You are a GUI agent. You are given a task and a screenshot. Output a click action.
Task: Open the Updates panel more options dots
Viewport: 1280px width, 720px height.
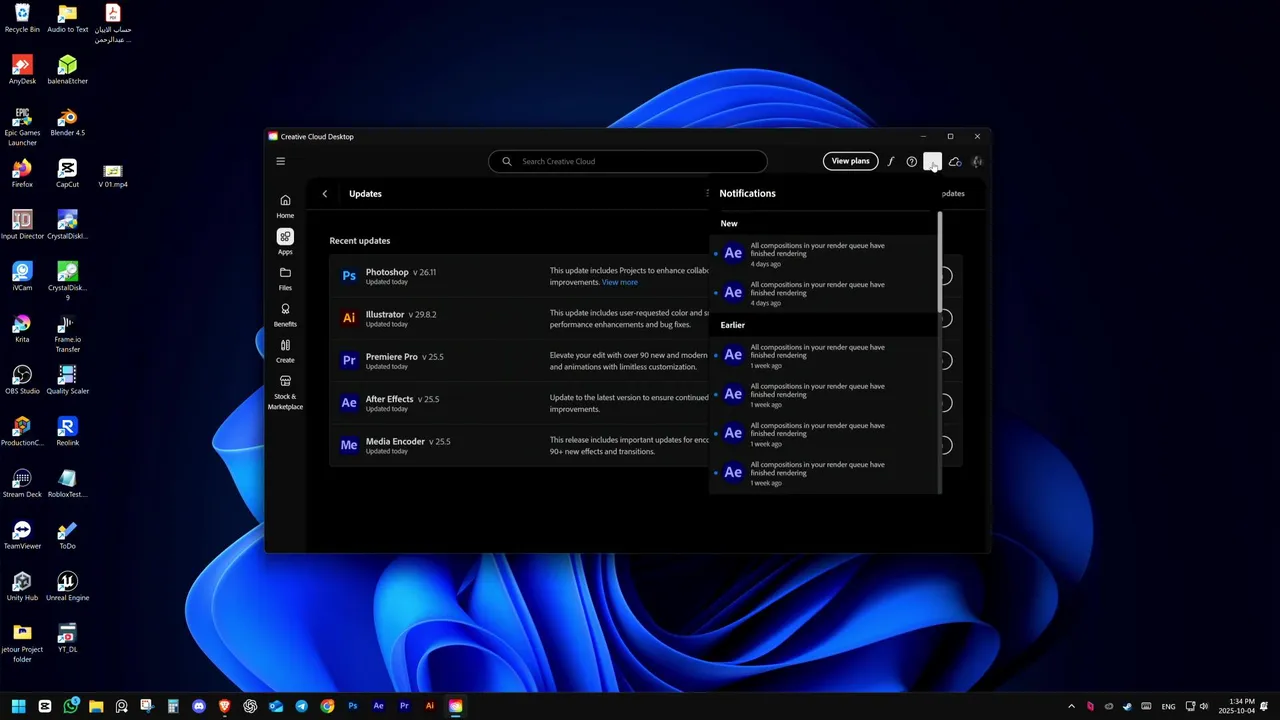click(707, 194)
